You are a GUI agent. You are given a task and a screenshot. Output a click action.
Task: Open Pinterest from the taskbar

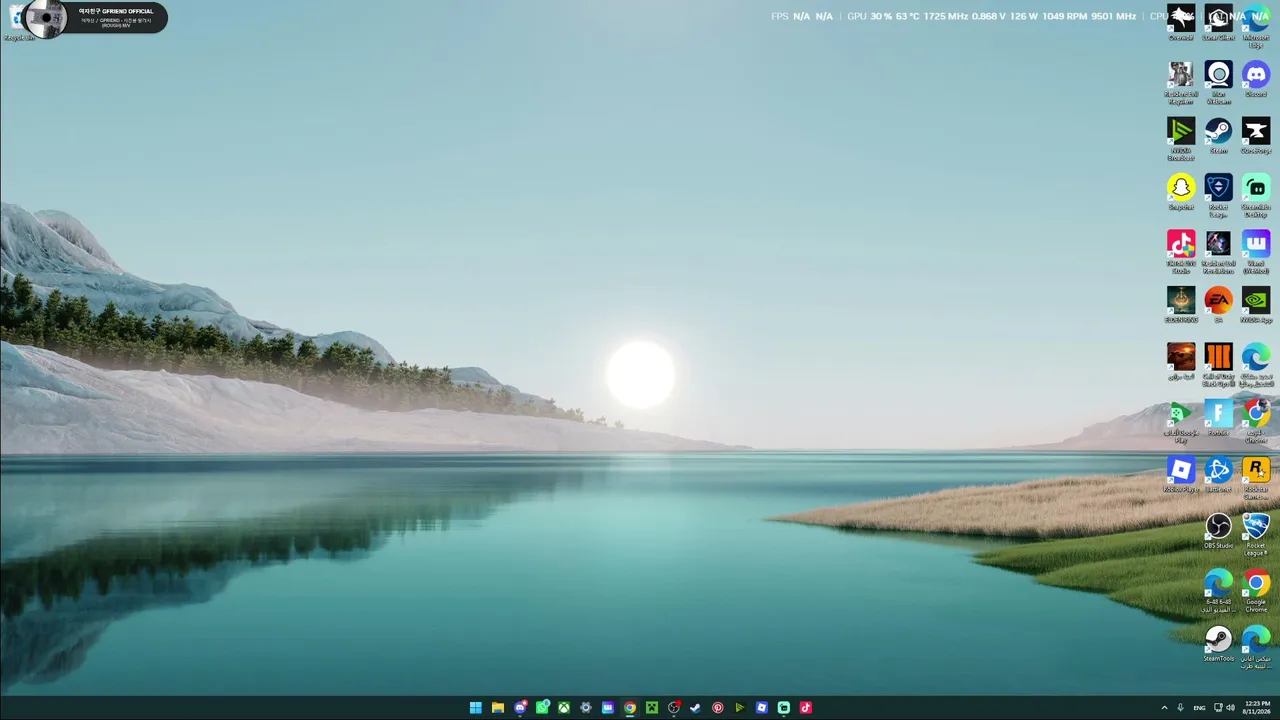click(718, 708)
